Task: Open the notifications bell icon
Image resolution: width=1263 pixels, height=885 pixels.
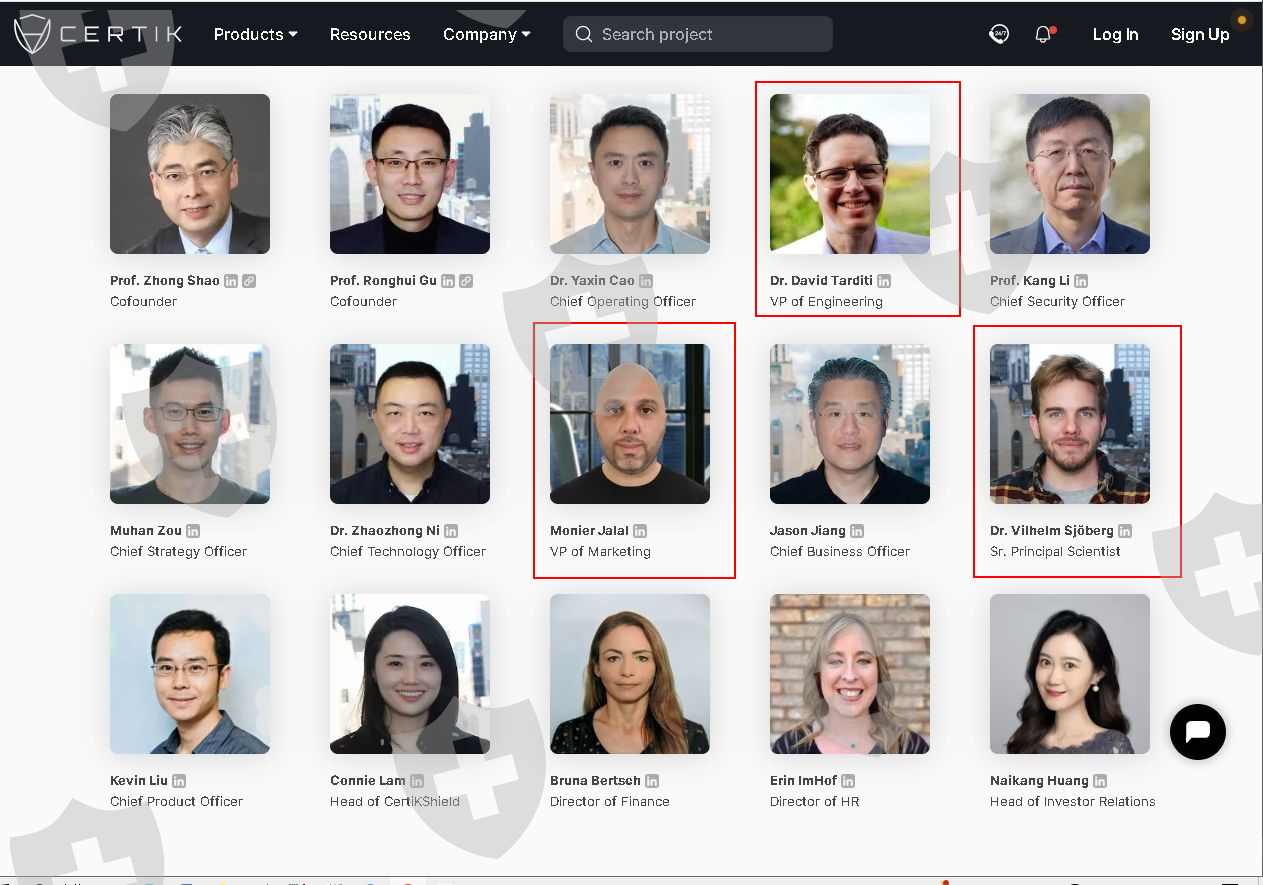Action: pos(1043,34)
